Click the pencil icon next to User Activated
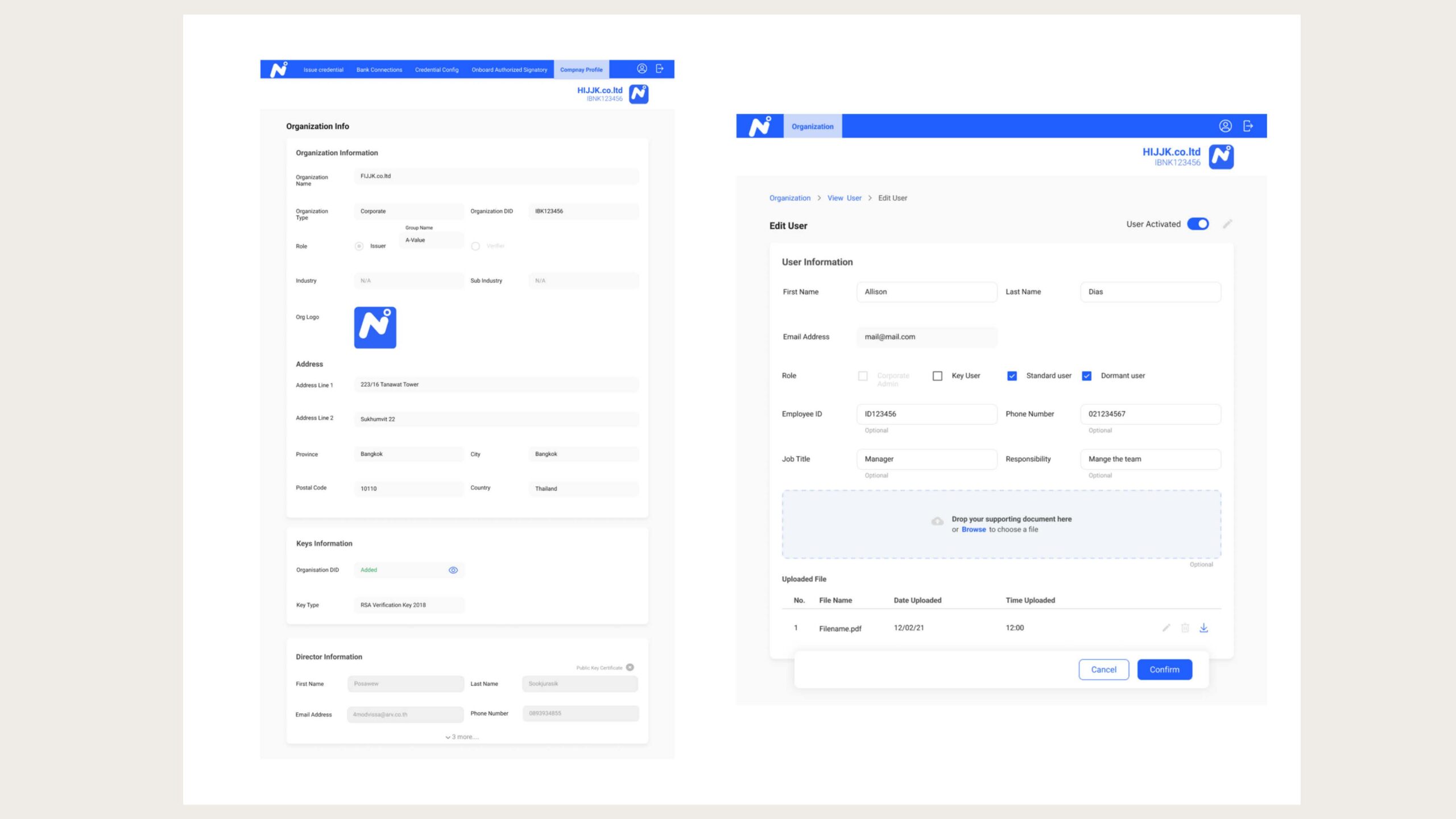 (1227, 224)
